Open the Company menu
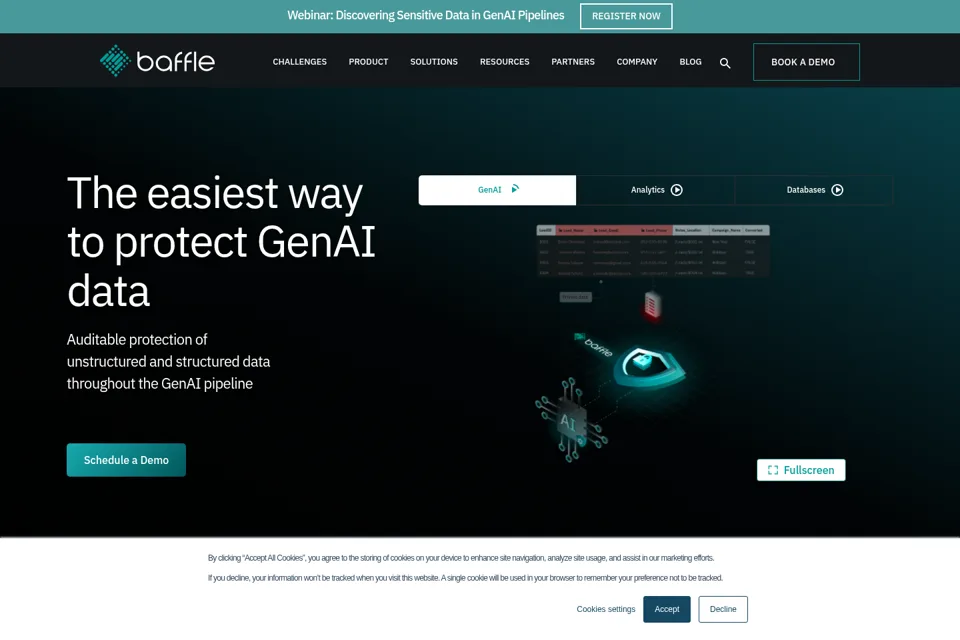960x640 pixels. 637,62
